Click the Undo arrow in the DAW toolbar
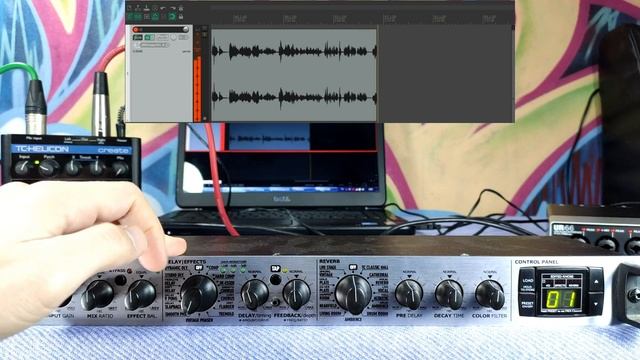The image size is (640, 360). 163,8
